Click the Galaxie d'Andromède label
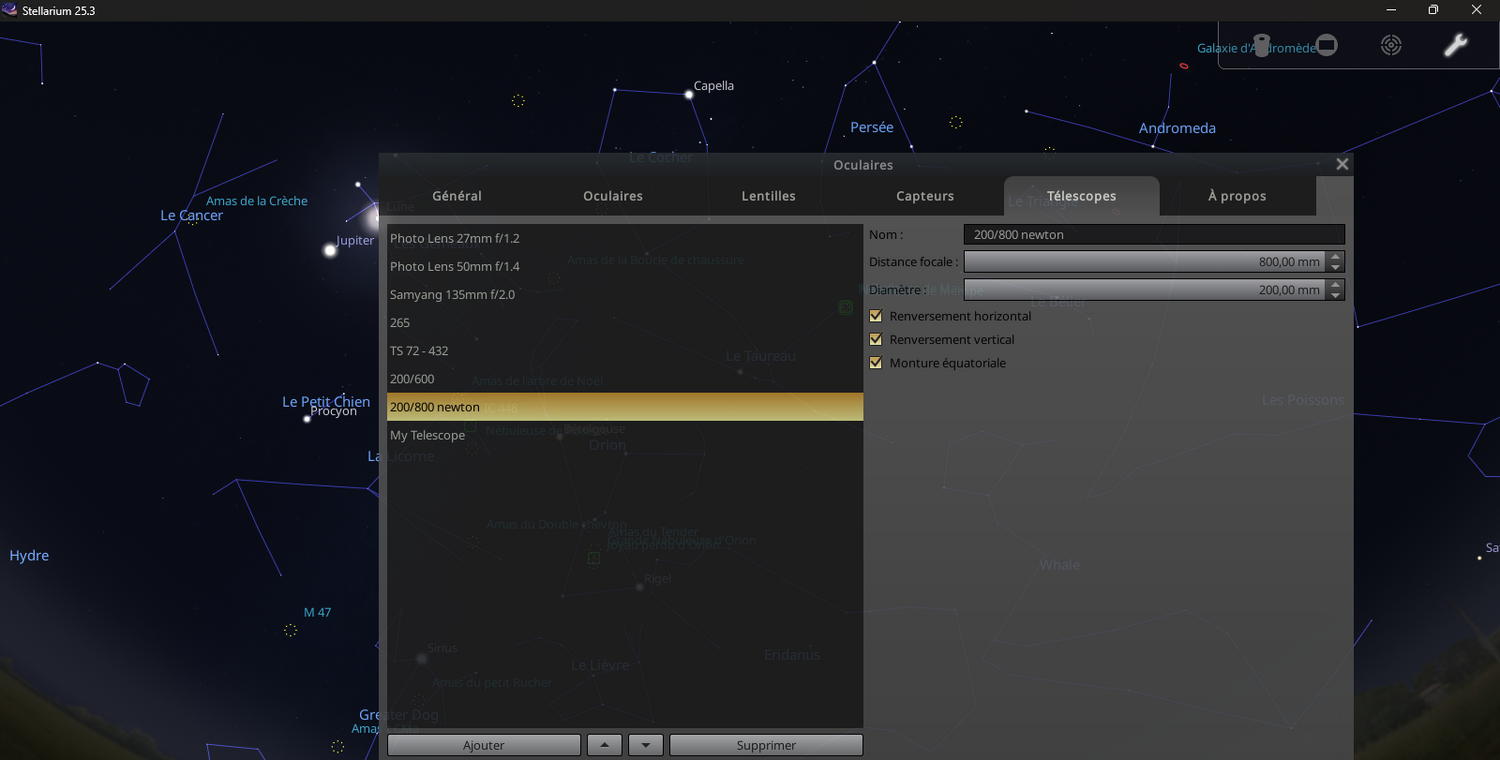 1257,48
